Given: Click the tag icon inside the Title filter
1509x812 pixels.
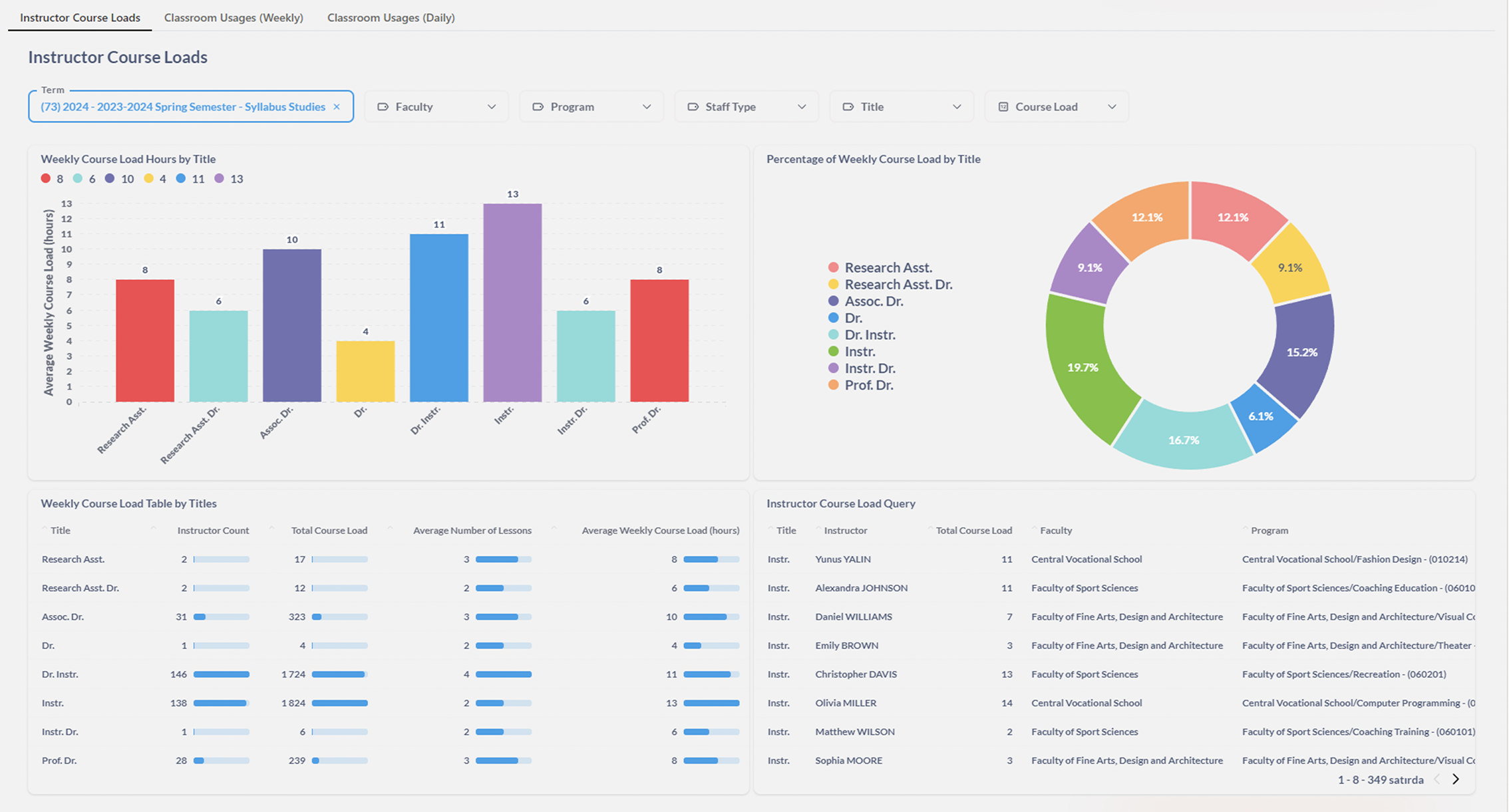Looking at the screenshot, I should coord(848,106).
